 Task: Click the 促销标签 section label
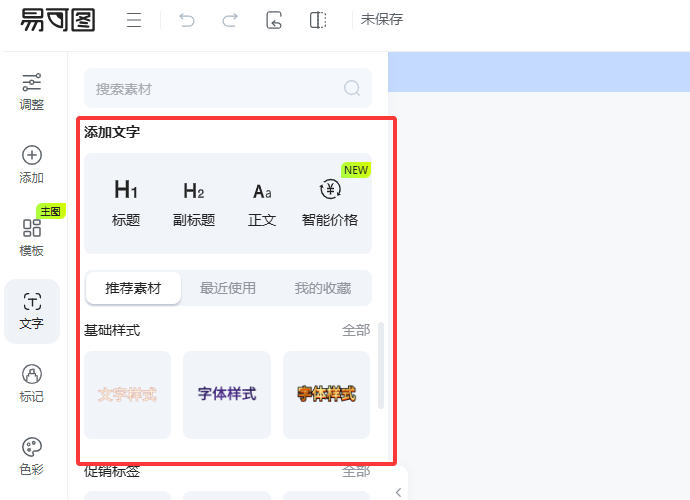click(x=112, y=471)
